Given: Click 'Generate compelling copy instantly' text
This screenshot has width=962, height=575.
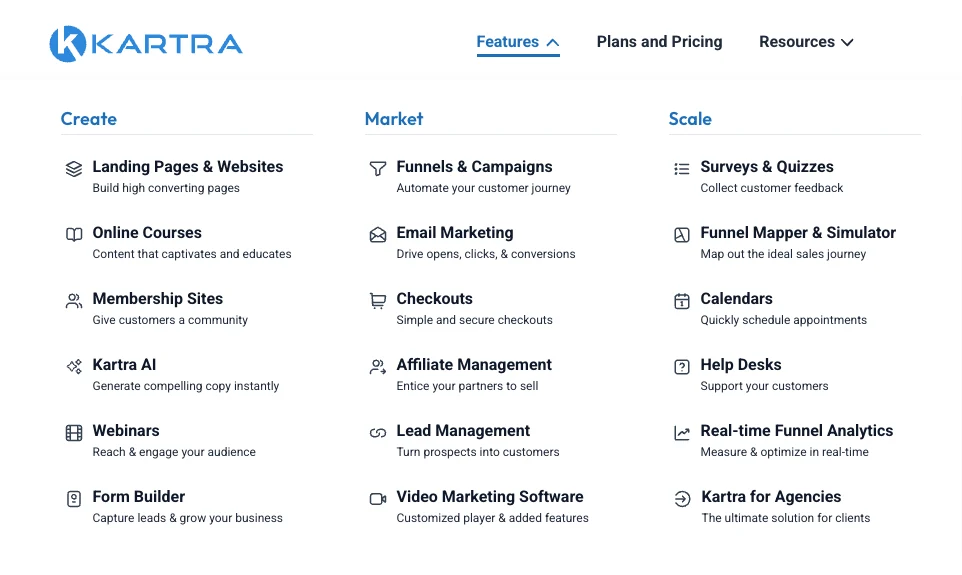Looking at the screenshot, I should coord(186,386).
